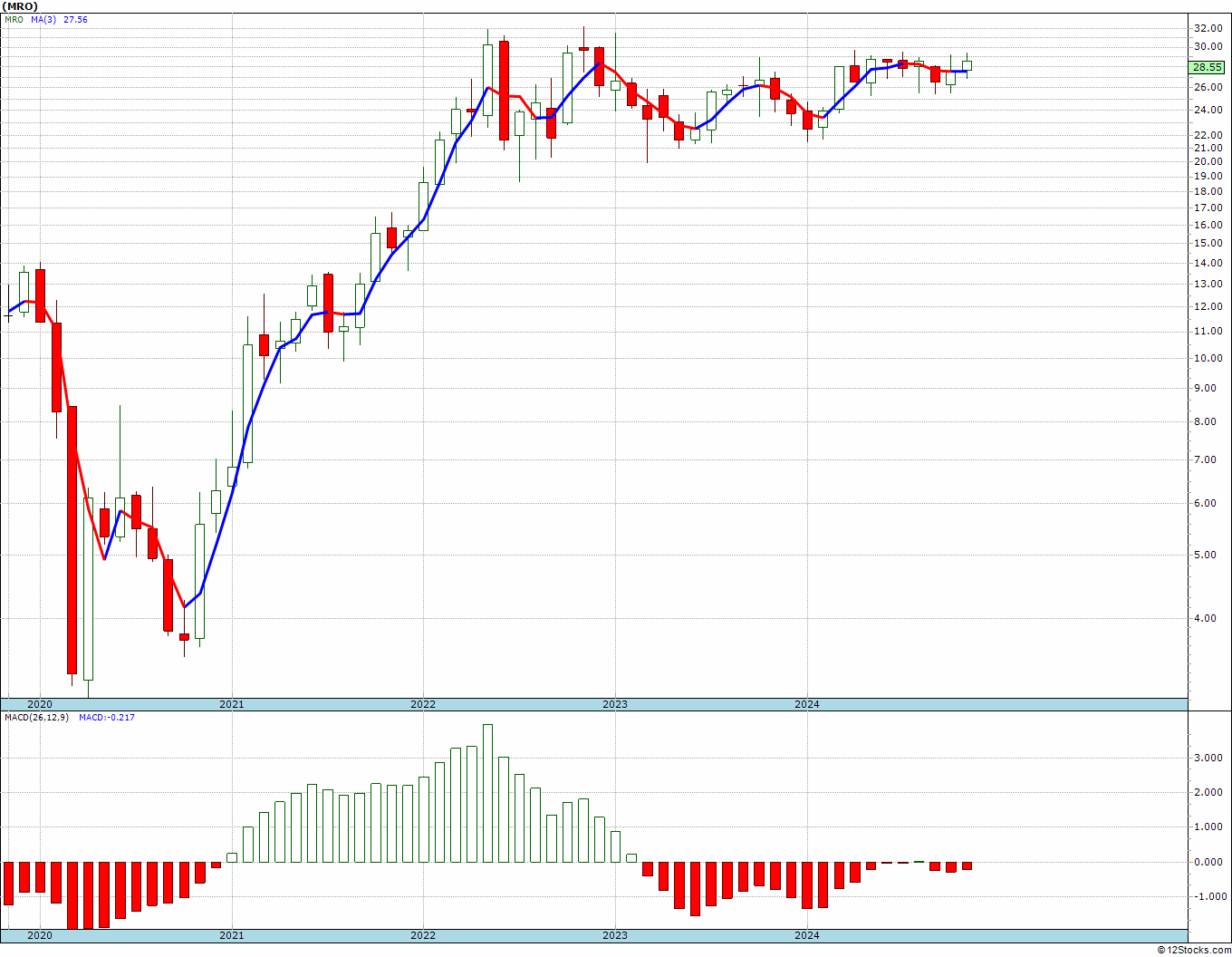This screenshot has height=957, width=1232.
Task: Select the "2.000" MACD axis label
Action: coord(1209,793)
